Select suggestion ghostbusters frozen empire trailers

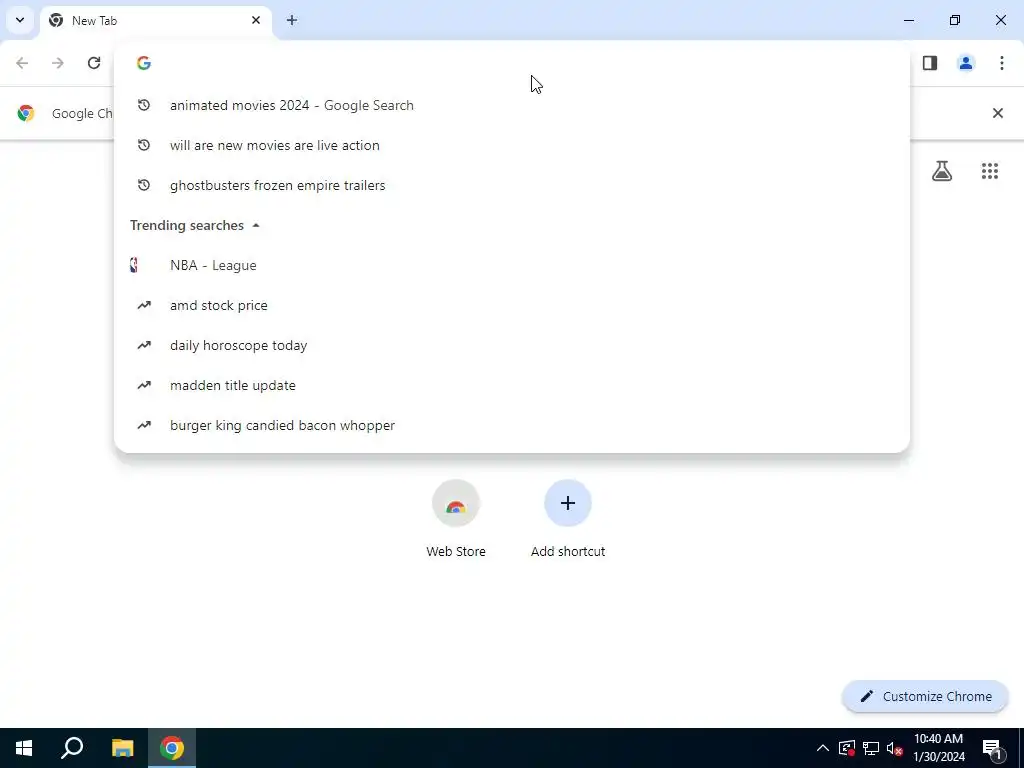[512, 185]
